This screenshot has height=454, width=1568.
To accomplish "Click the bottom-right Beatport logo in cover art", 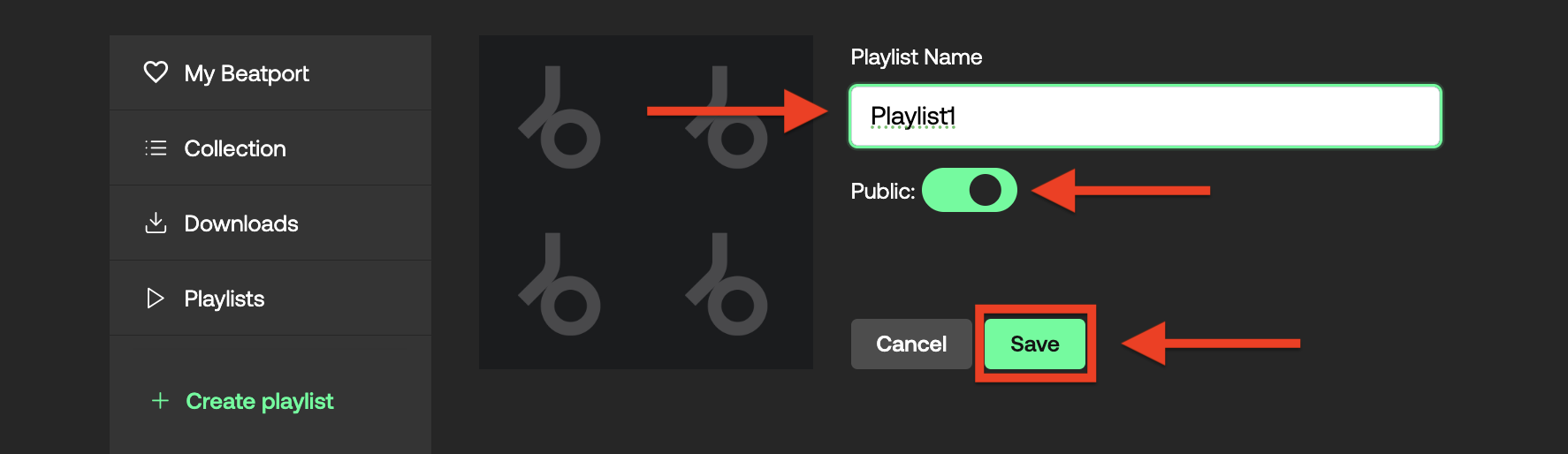I will [727, 284].
